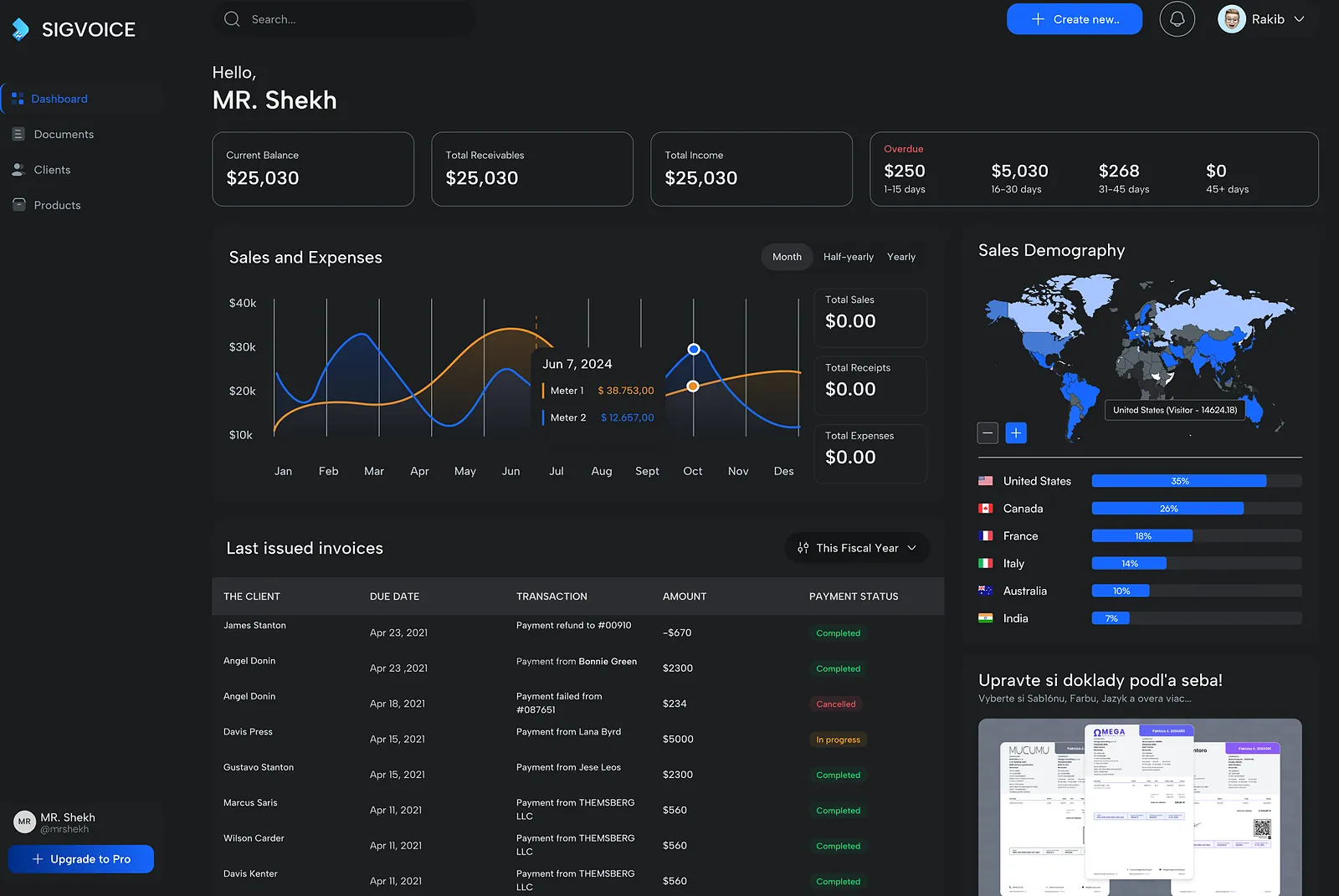Zoom in the demography map
The height and width of the screenshot is (896, 1339).
[1016, 433]
